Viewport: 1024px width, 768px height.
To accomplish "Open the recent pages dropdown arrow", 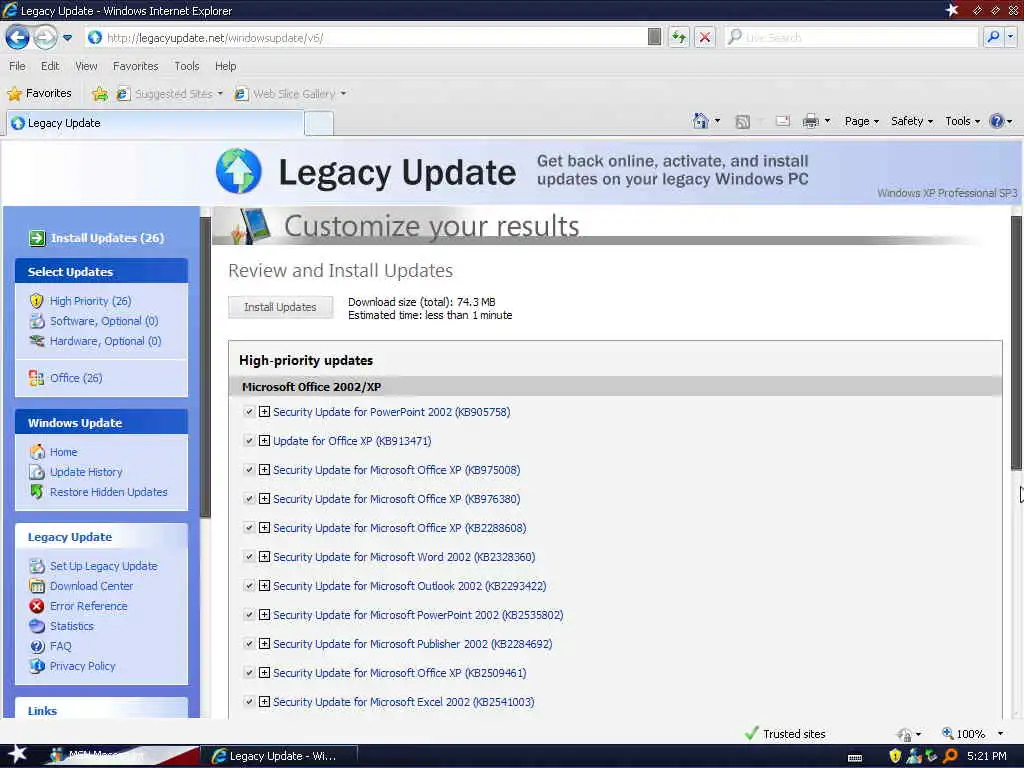I will coord(67,38).
